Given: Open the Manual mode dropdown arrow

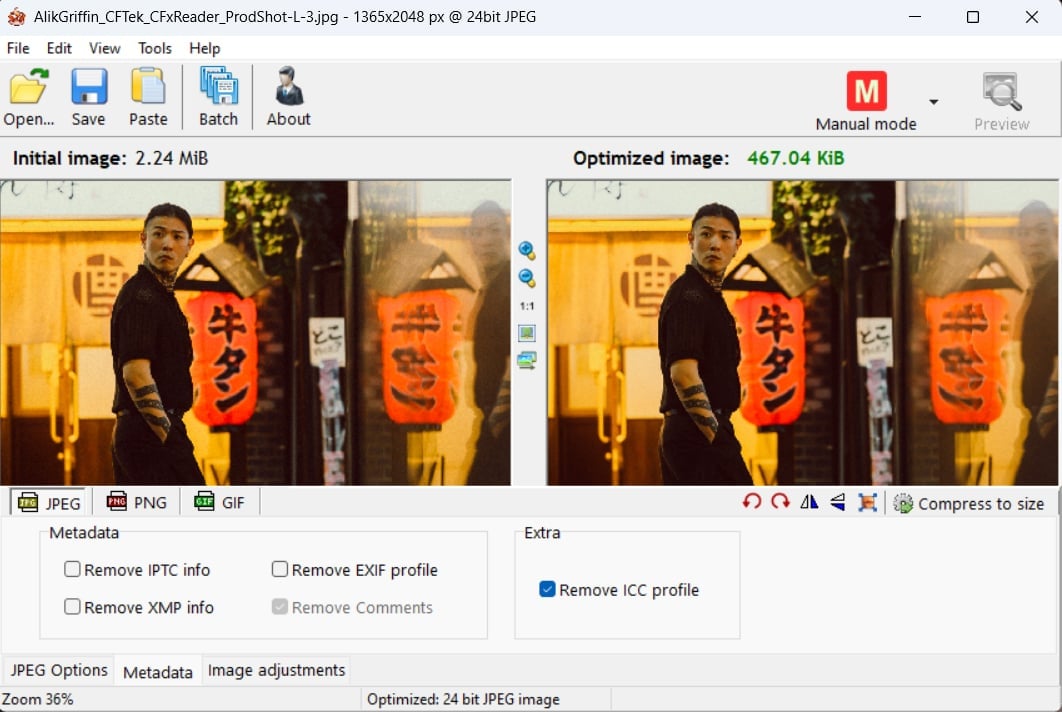Looking at the screenshot, I should tap(932, 103).
